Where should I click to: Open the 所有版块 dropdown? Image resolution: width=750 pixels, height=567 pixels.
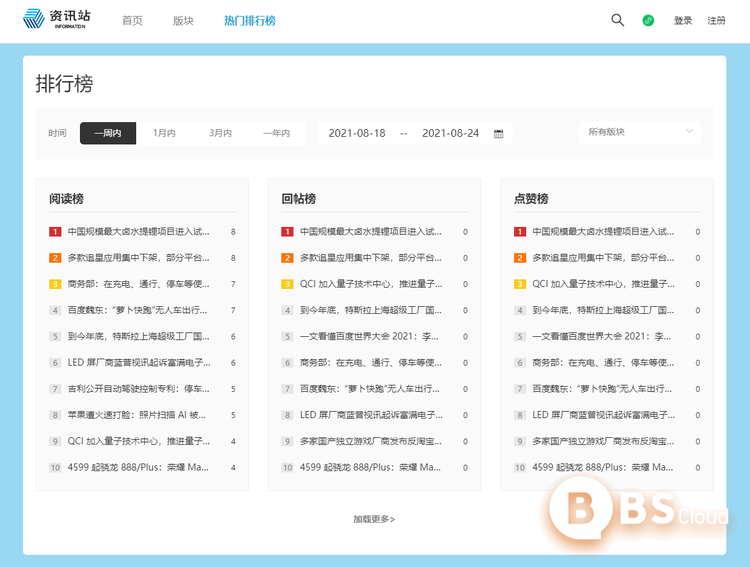[640, 132]
